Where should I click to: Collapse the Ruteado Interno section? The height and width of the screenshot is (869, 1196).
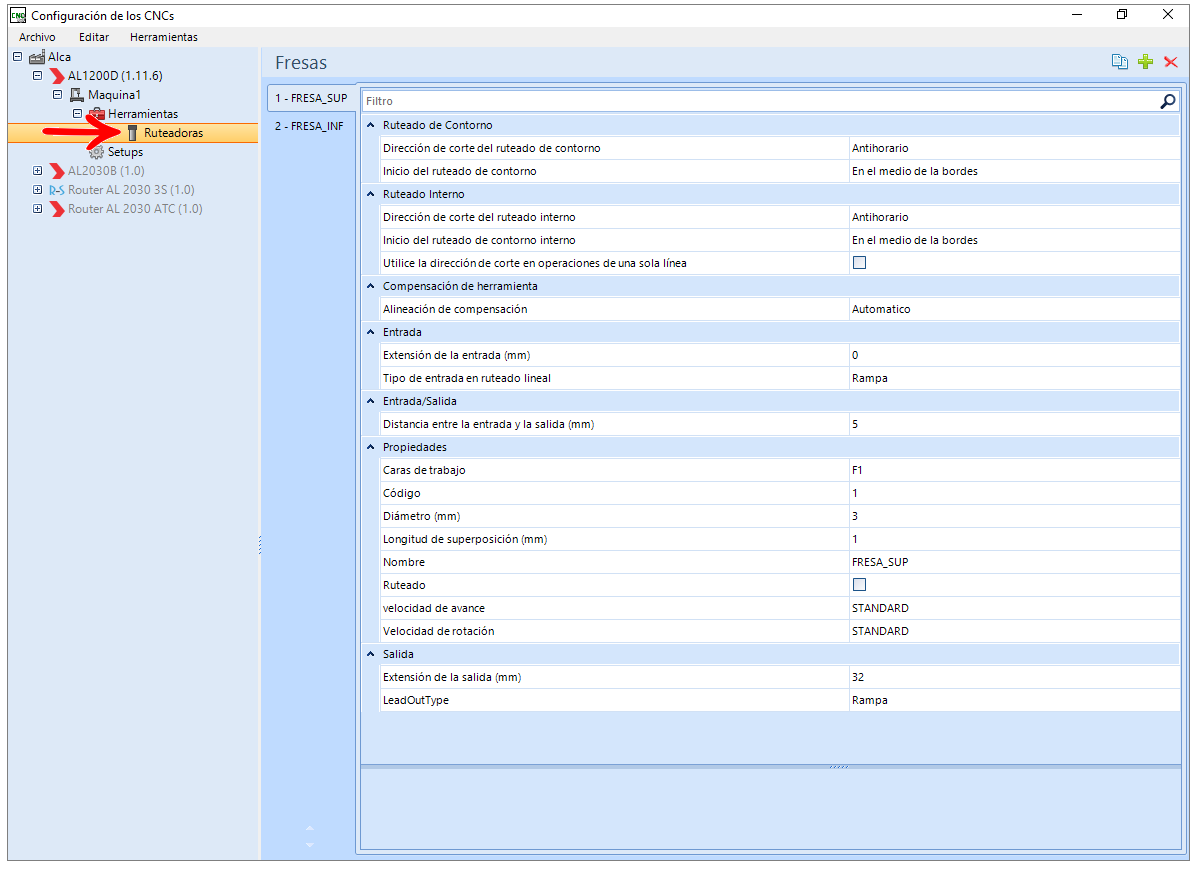(371, 194)
